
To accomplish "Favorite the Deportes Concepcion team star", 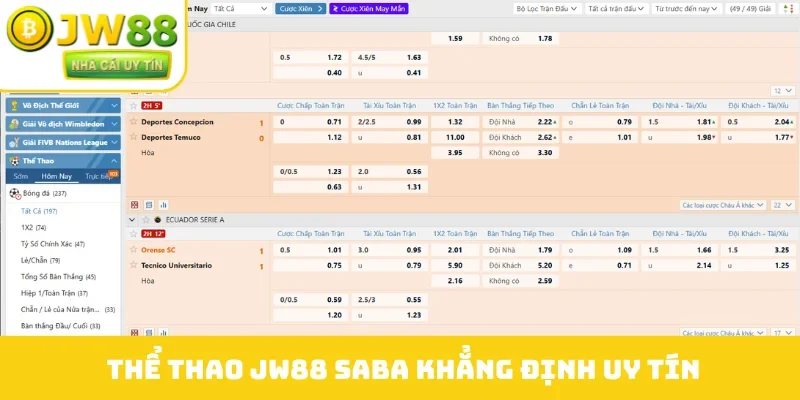I will point(134,121).
